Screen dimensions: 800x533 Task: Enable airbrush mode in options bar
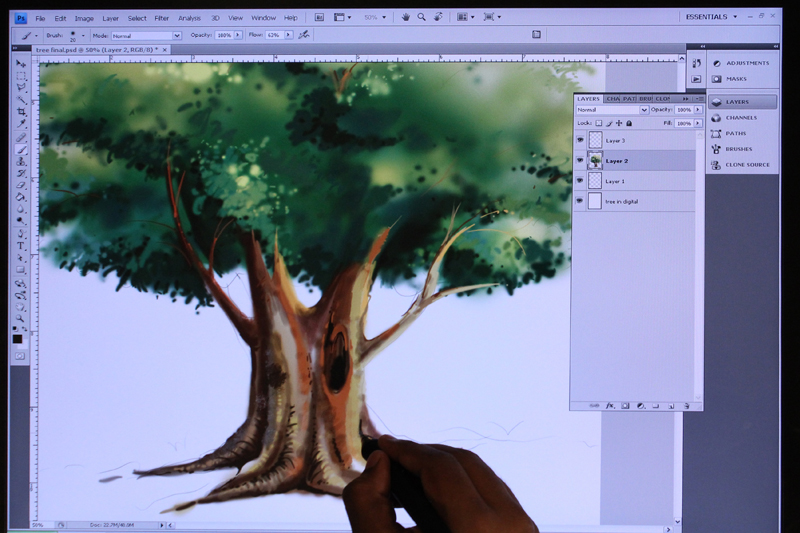304,35
